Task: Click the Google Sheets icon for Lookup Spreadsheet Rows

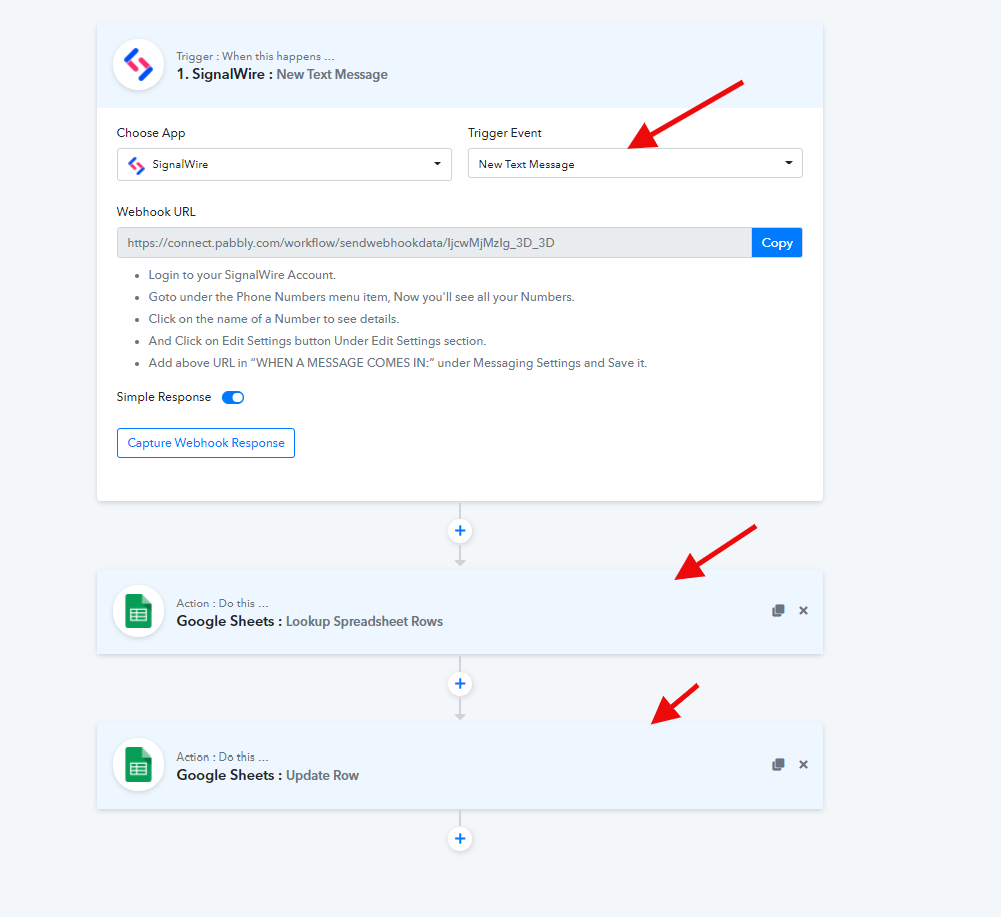Action: point(138,611)
